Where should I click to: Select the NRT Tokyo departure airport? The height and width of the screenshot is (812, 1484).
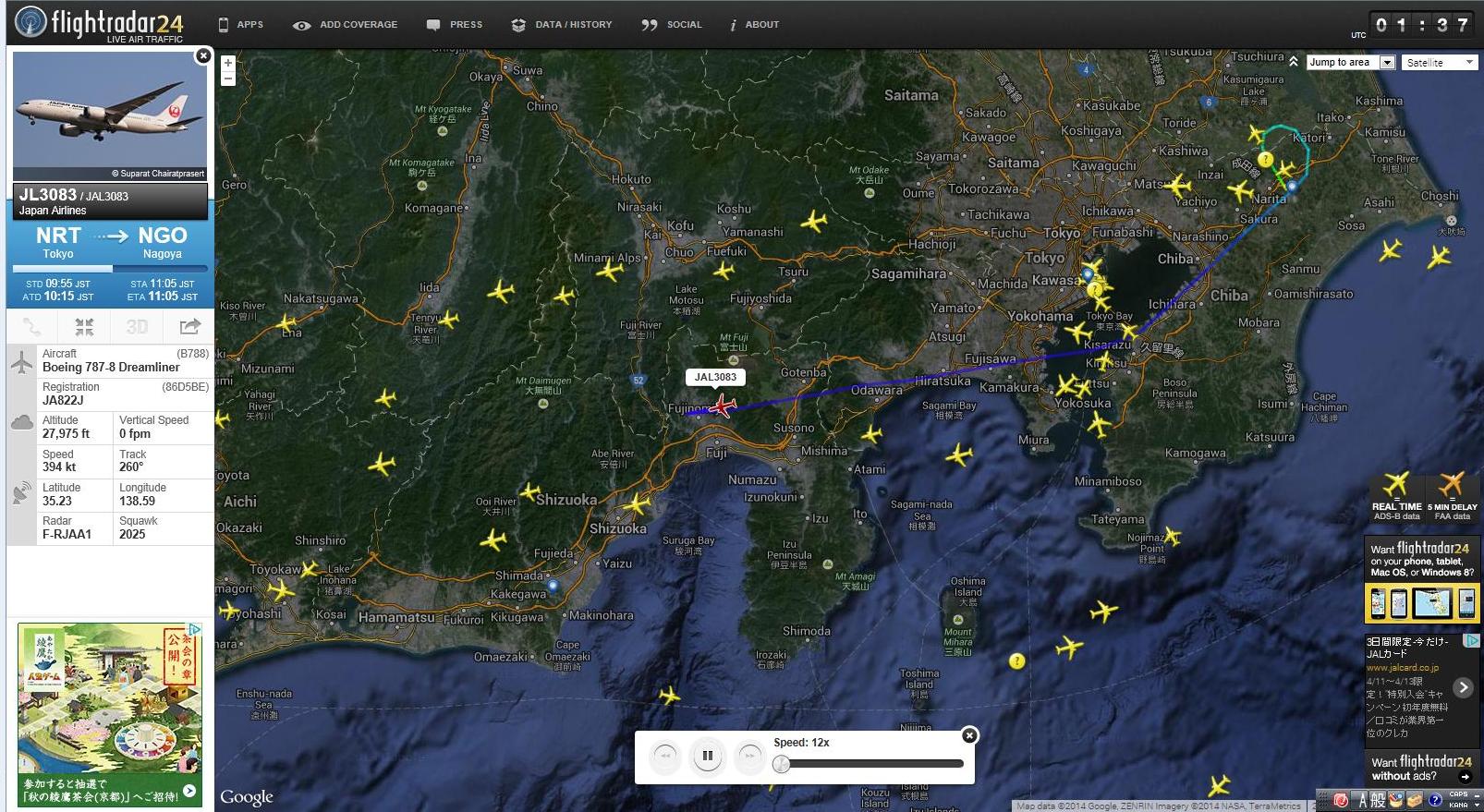pos(58,242)
